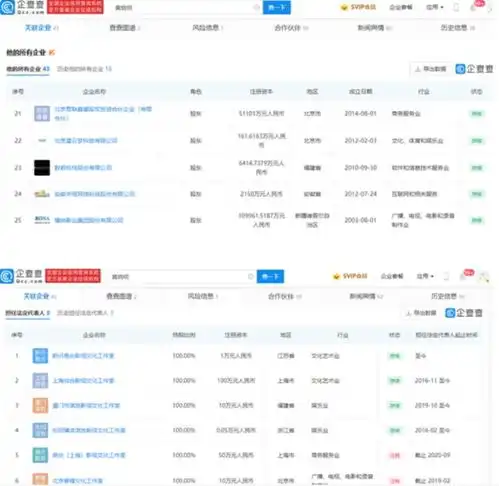Click company logo in row 21

pos(42,114)
